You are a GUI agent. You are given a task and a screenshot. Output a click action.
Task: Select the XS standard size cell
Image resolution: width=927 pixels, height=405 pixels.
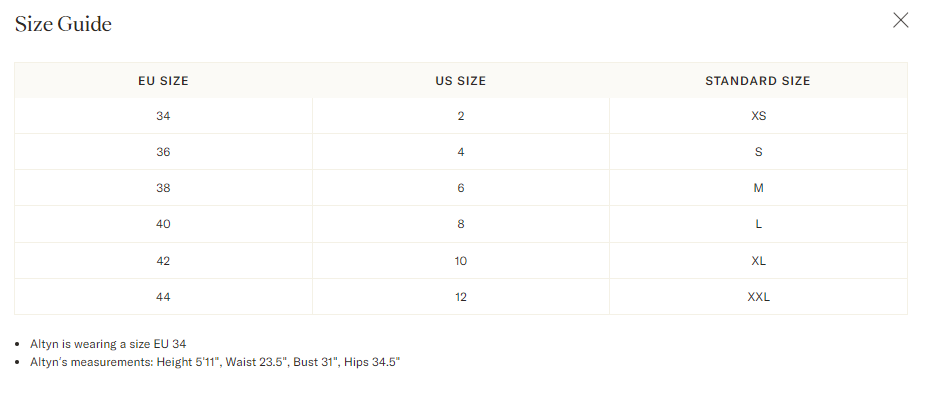point(759,116)
